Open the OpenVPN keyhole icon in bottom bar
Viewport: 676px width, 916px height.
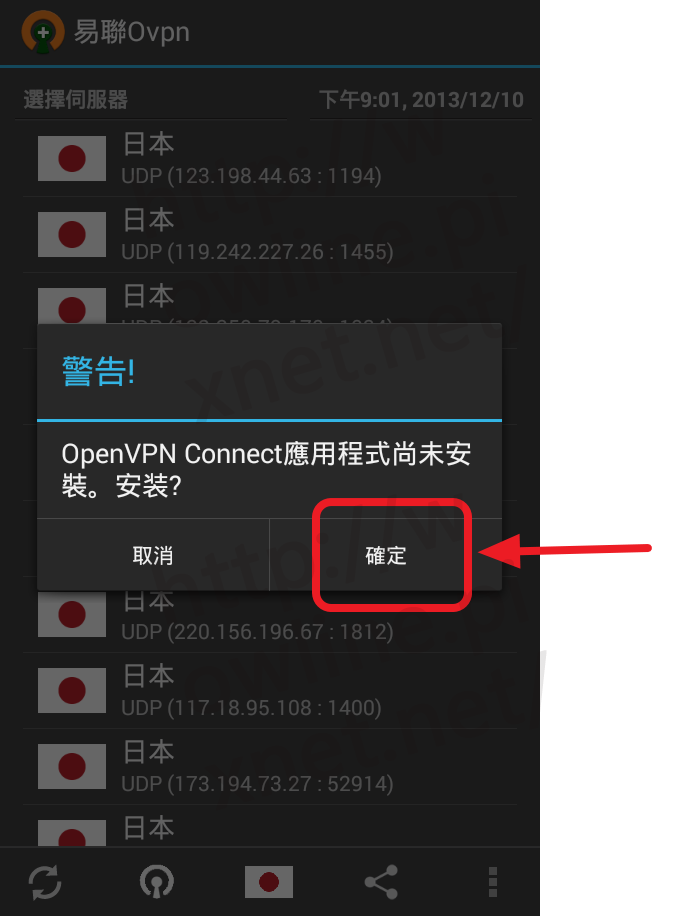[157, 882]
